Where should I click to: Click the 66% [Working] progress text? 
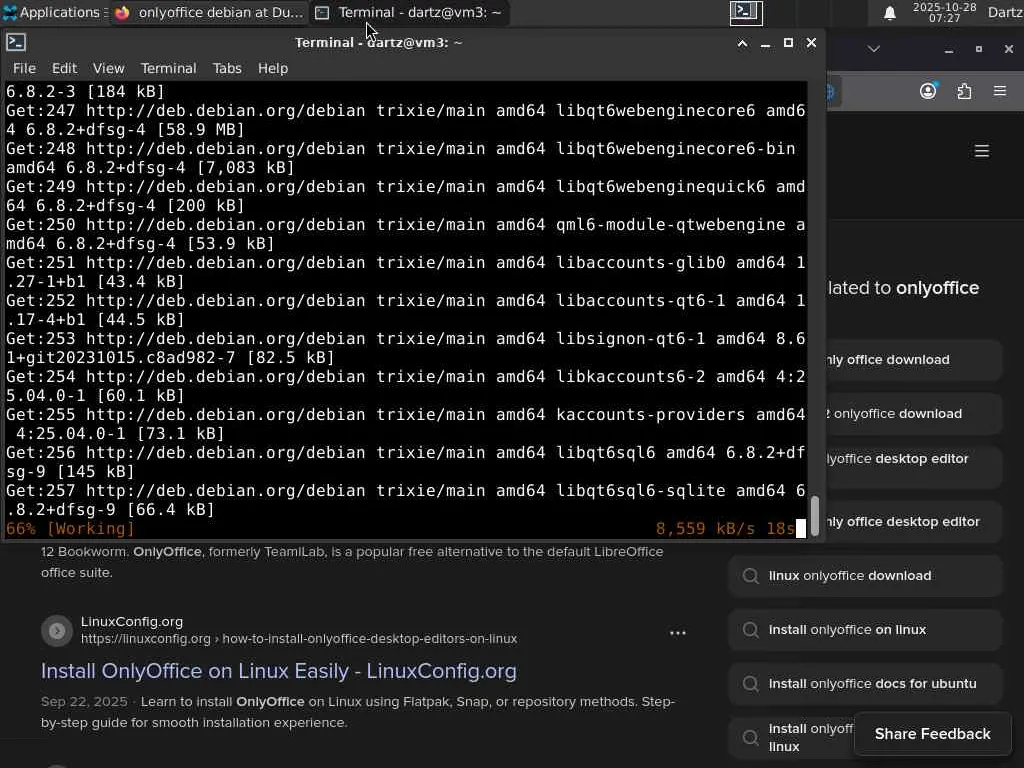(x=70, y=528)
